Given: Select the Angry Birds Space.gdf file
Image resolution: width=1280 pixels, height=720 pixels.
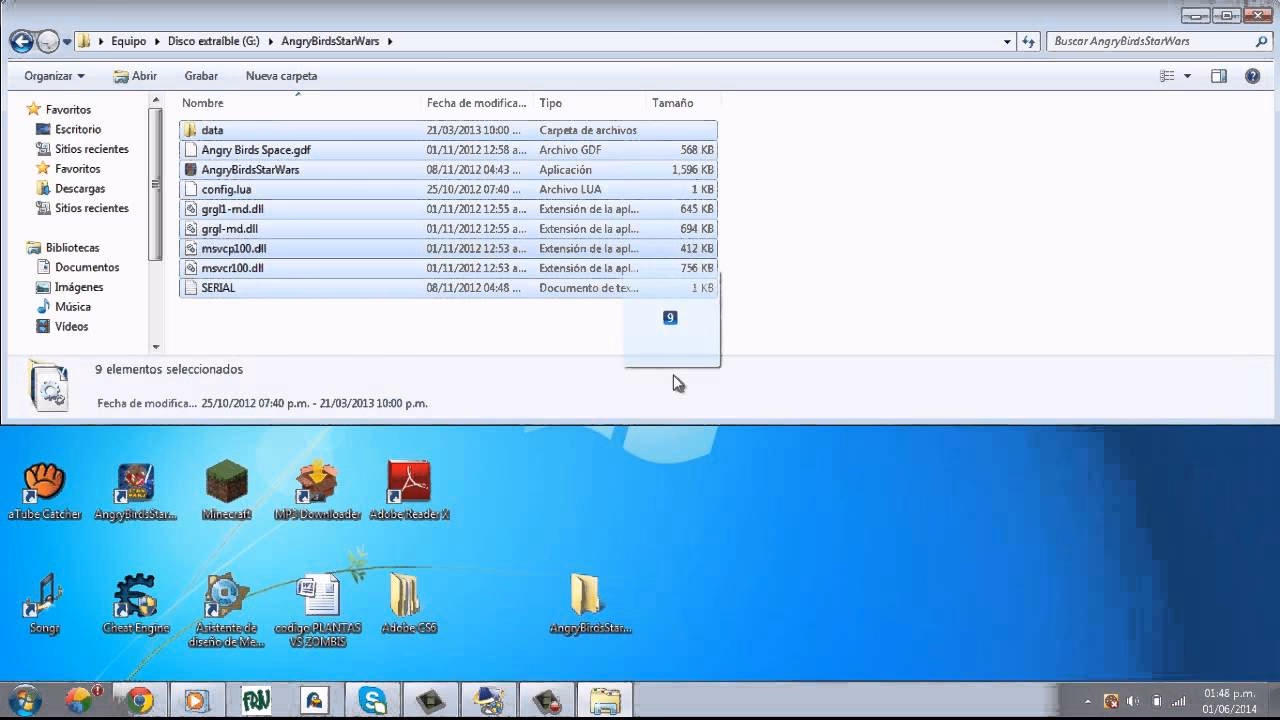Looking at the screenshot, I should pos(448,150).
